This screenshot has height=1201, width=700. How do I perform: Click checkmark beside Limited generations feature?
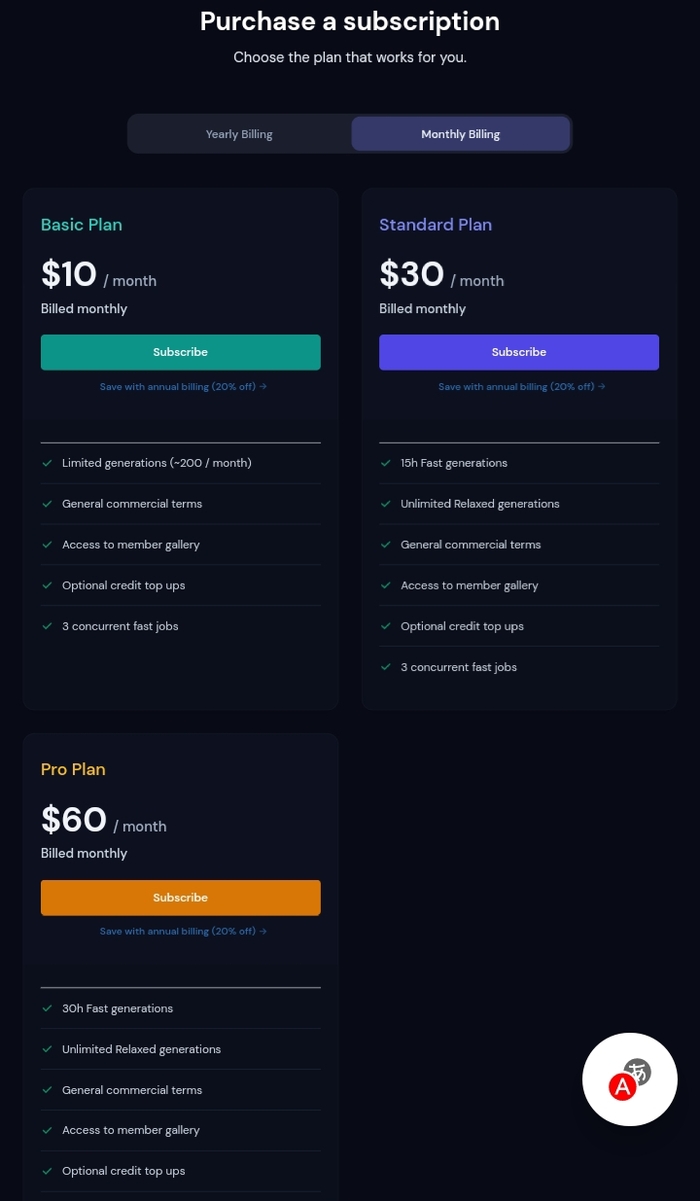point(47,463)
